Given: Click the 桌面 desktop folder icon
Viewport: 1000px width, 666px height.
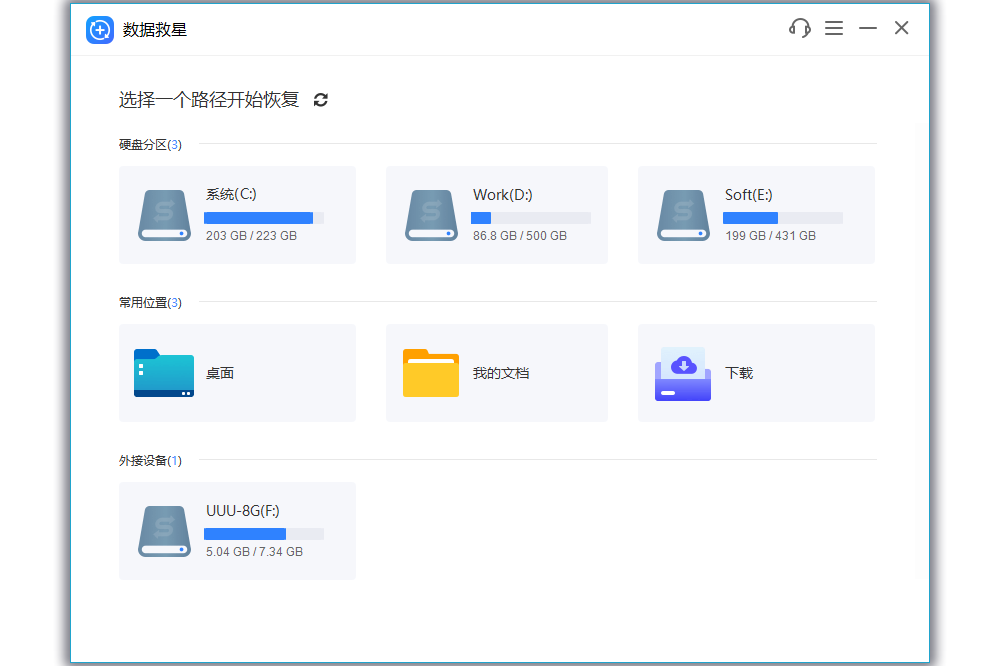Looking at the screenshot, I should click(164, 373).
